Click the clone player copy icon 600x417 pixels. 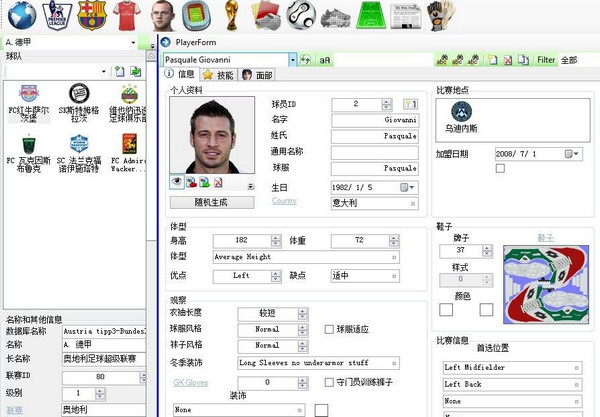point(523,60)
